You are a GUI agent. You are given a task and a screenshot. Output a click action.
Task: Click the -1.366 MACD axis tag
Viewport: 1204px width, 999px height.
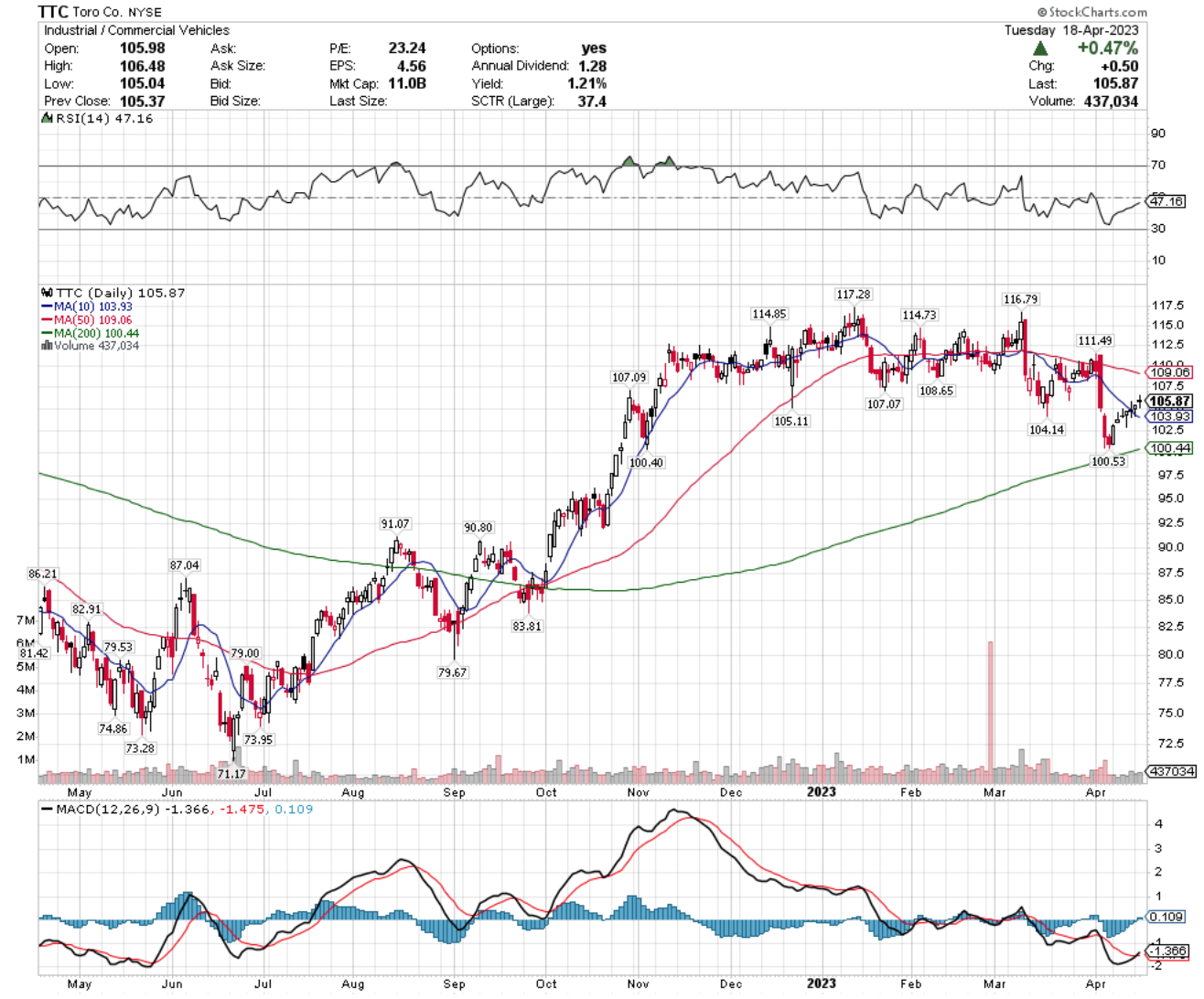(1167, 951)
